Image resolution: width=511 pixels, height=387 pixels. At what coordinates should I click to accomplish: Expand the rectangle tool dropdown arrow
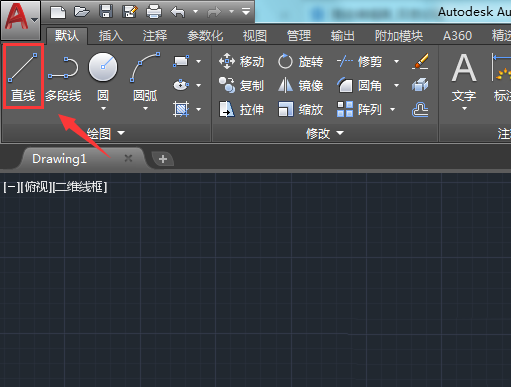(199, 61)
